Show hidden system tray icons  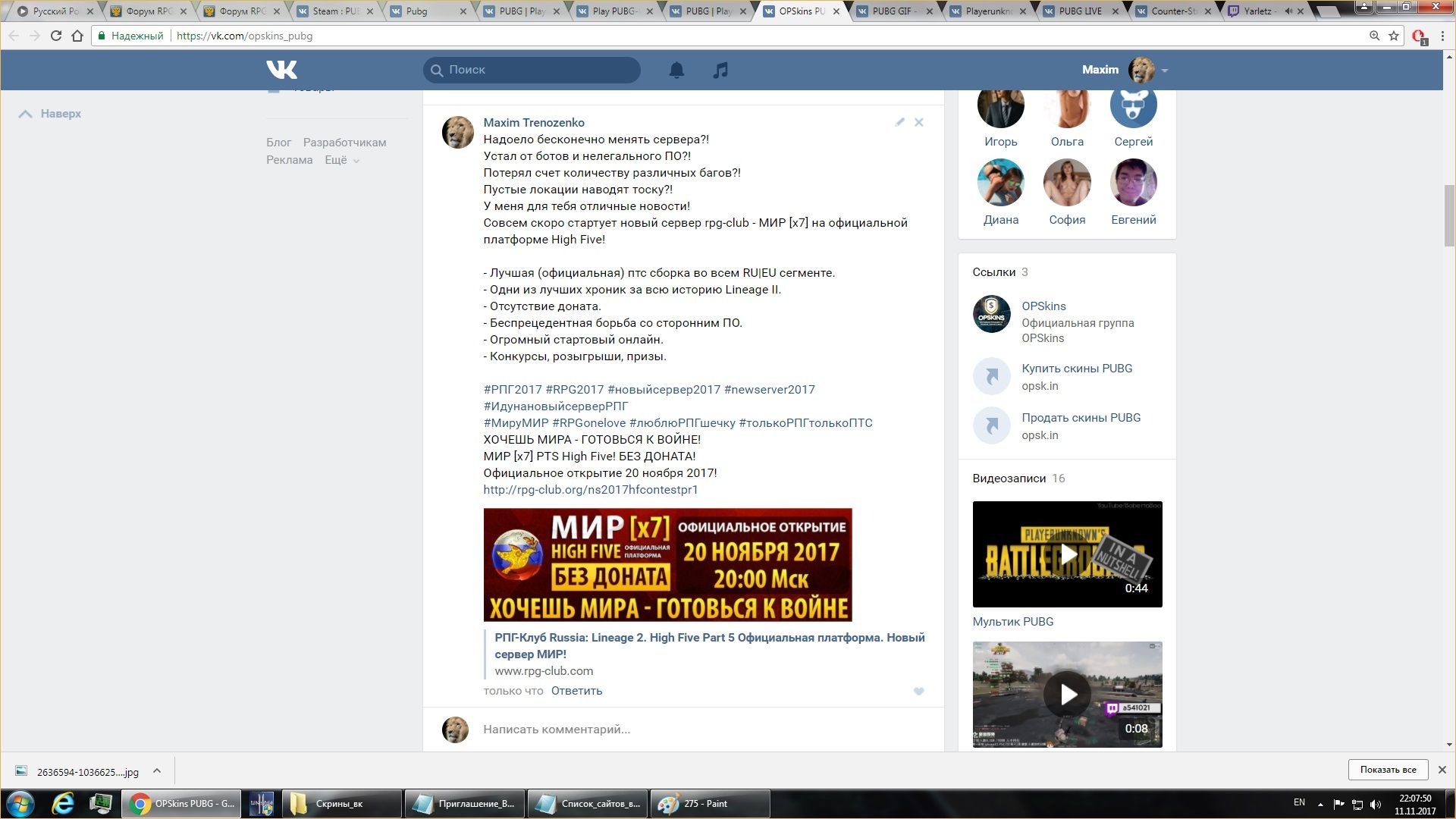[x=1320, y=805]
